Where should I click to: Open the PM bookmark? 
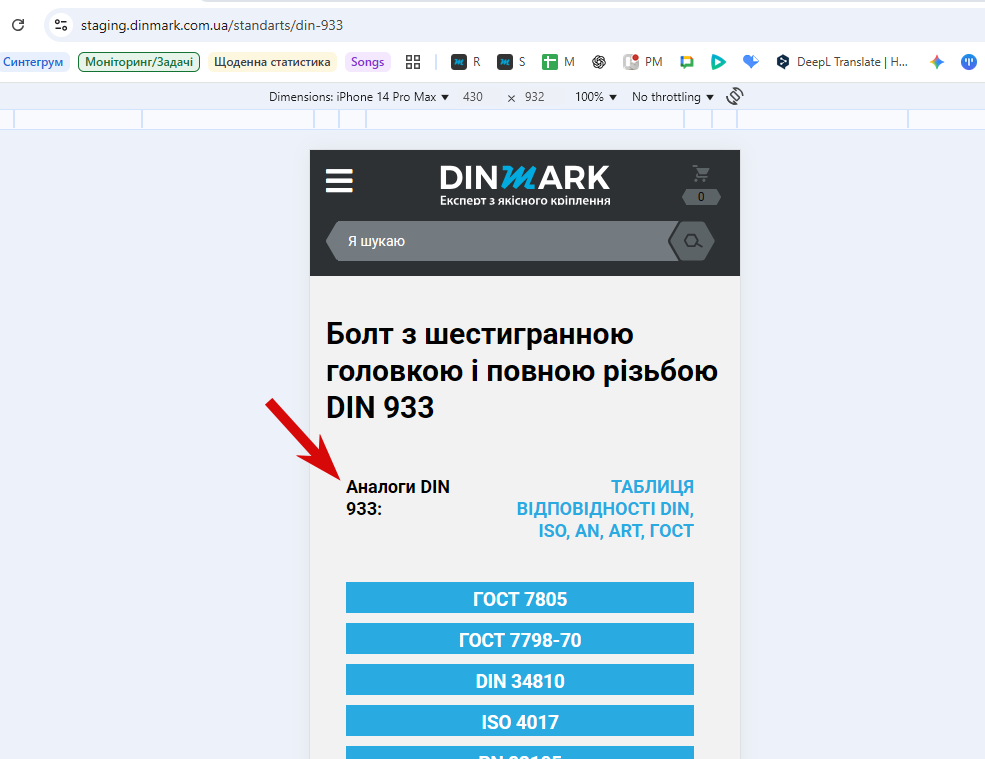point(643,62)
